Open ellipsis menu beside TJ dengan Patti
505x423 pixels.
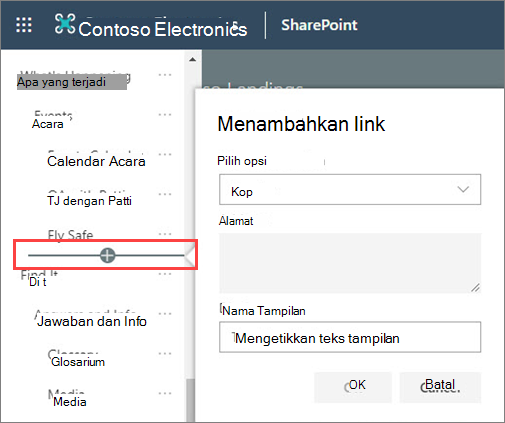tap(165, 194)
